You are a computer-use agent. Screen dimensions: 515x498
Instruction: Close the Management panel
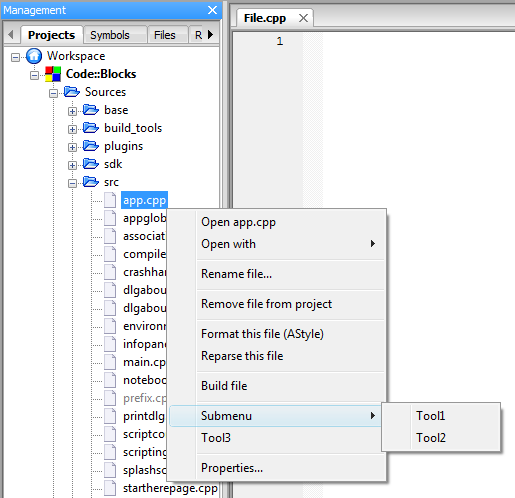click(x=212, y=10)
